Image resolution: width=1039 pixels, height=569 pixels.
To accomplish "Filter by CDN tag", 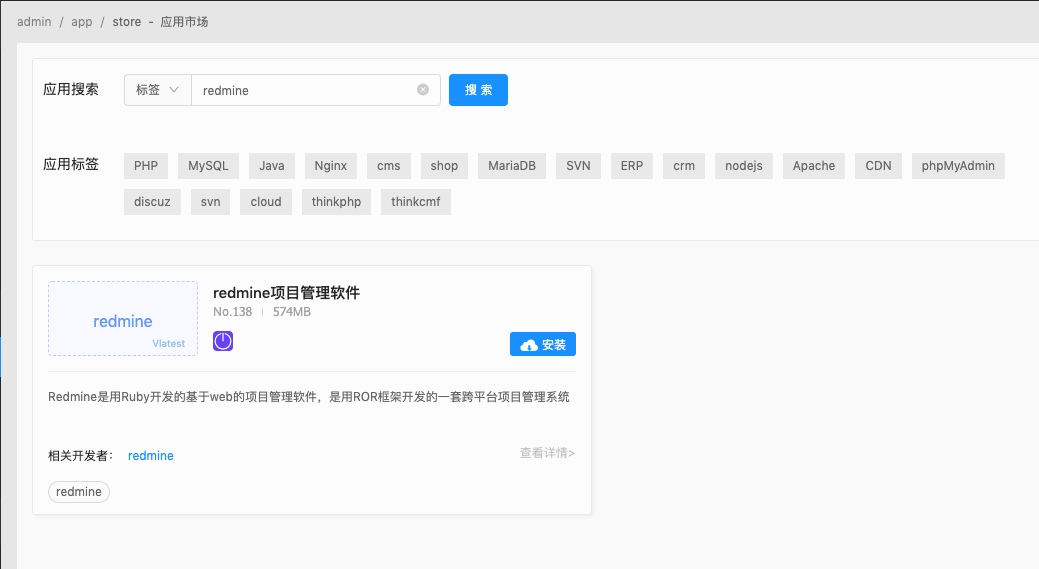I will tap(878, 166).
